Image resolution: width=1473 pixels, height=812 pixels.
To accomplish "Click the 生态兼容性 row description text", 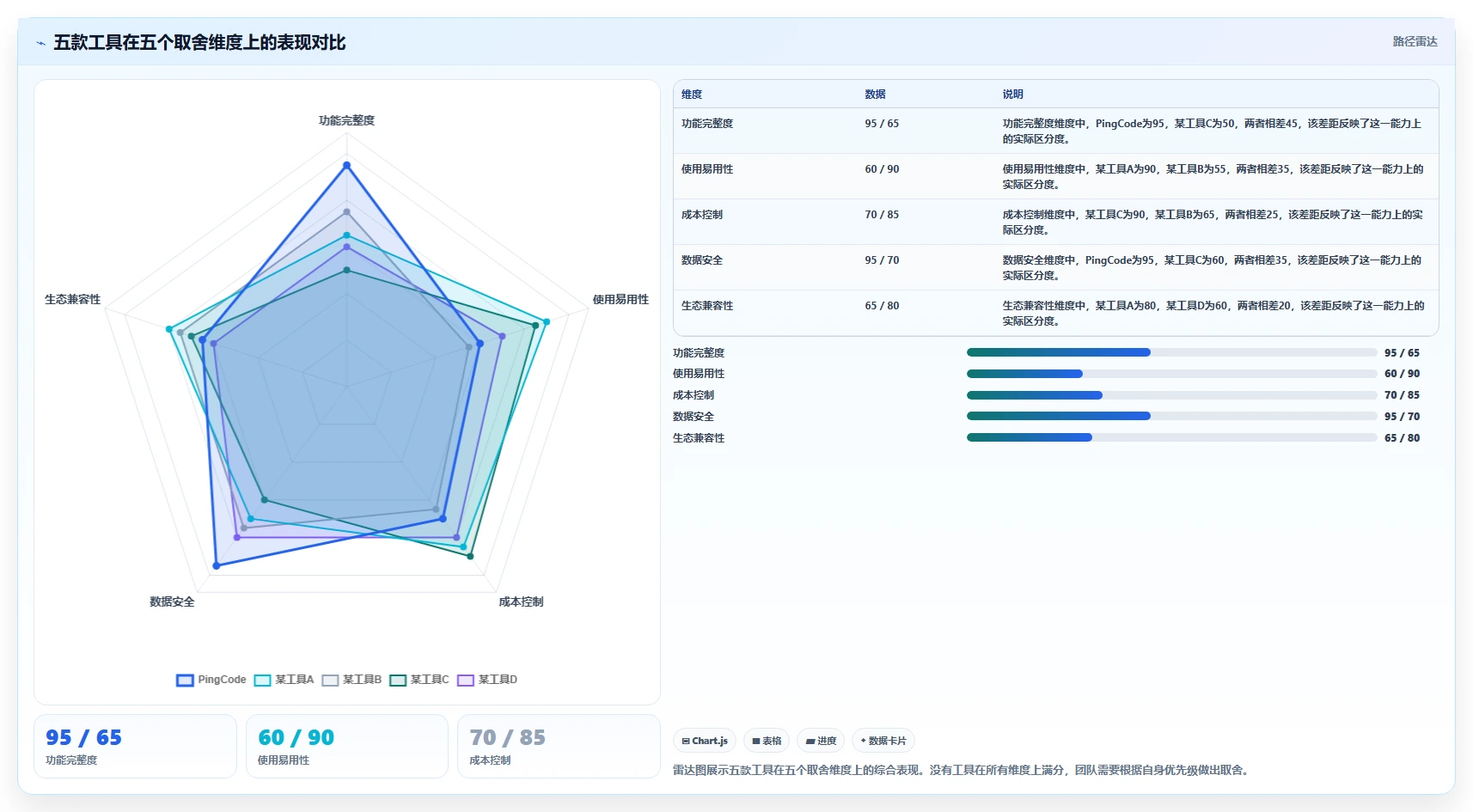I will 1213,314.
